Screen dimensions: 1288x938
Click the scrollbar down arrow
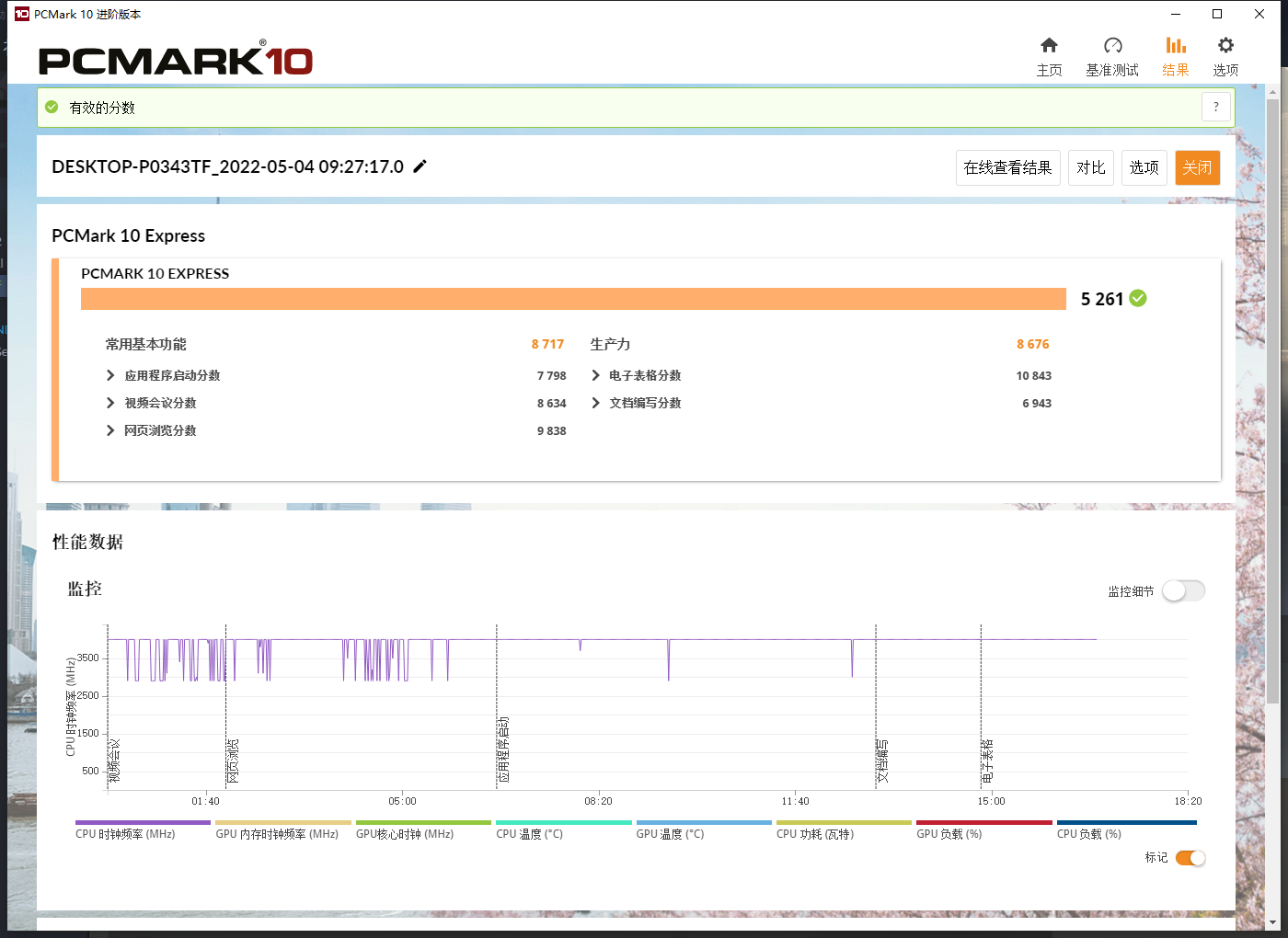[x=1272, y=922]
